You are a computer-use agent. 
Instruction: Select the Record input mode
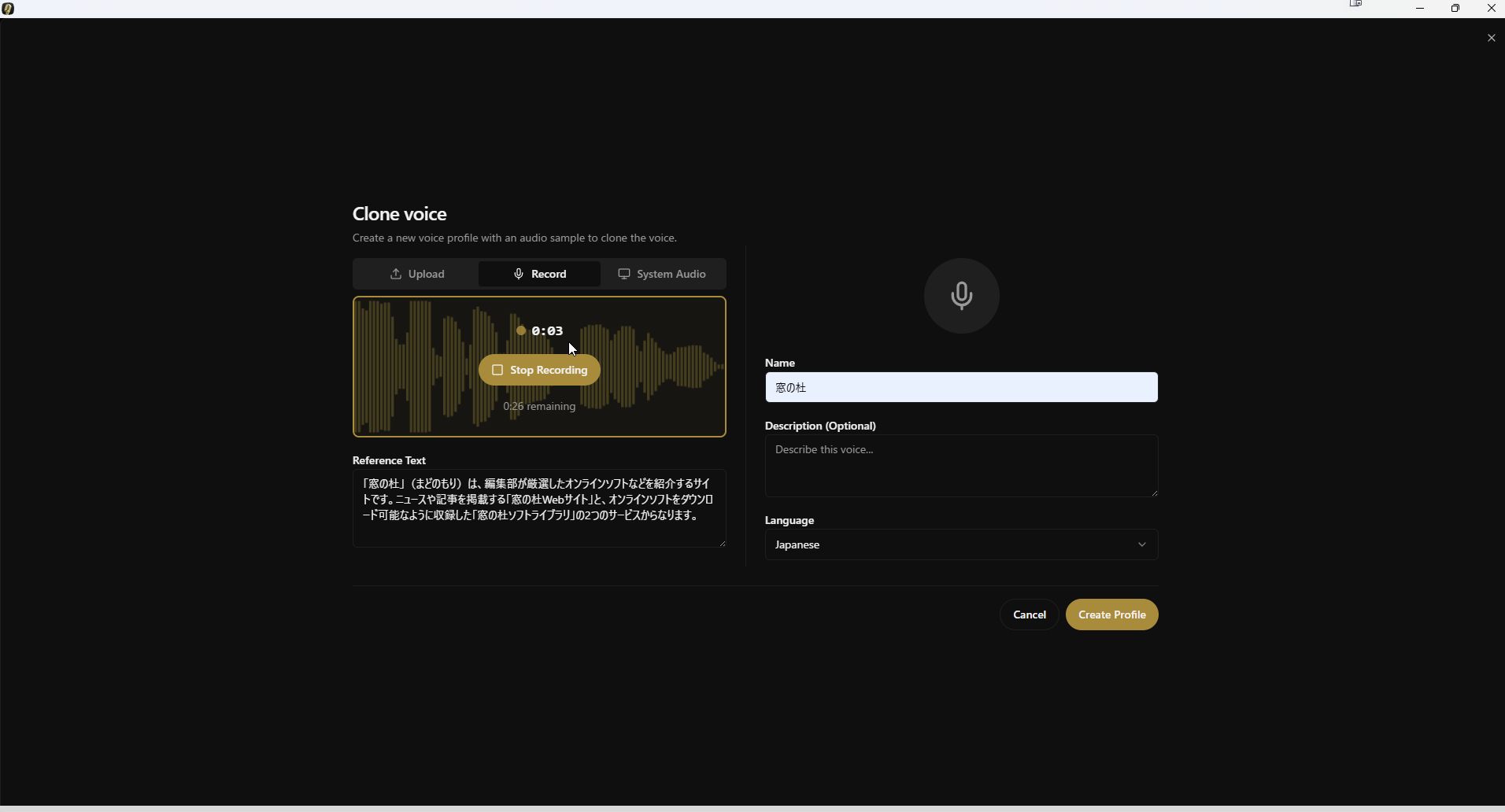pyautogui.click(x=540, y=273)
